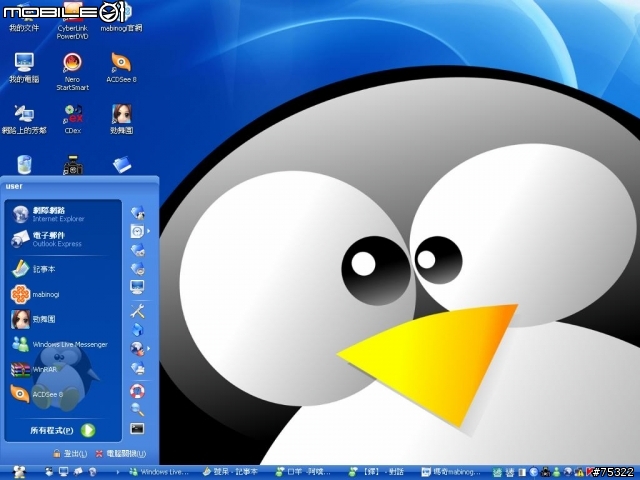640x480 pixels.
Task: Select the 網路上的芳鄰 desktop icon
Action: pyautogui.click(x=24, y=119)
